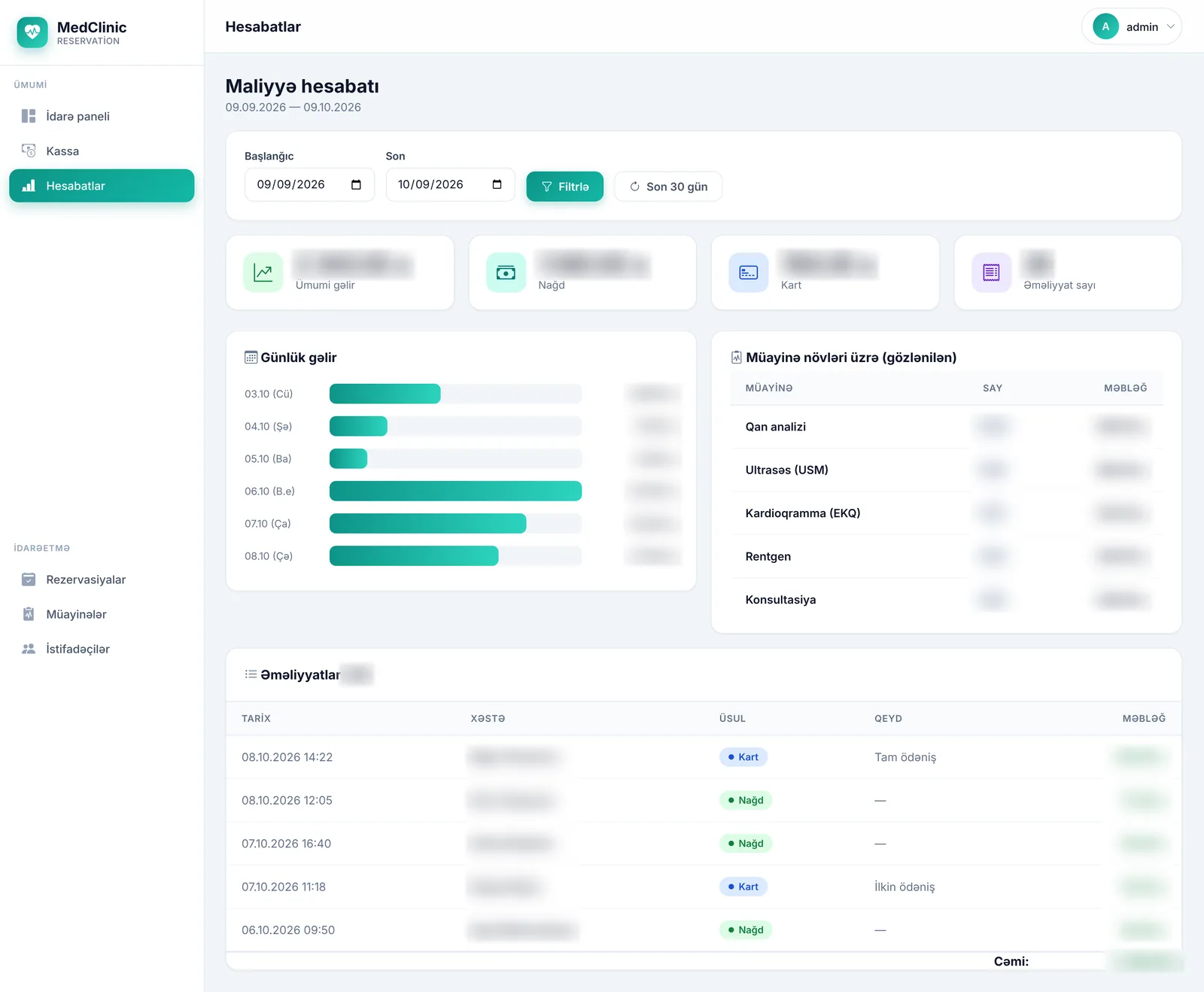Open the admin user dropdown
This screenshot has width=1204, height=992.
[1132, 26]
